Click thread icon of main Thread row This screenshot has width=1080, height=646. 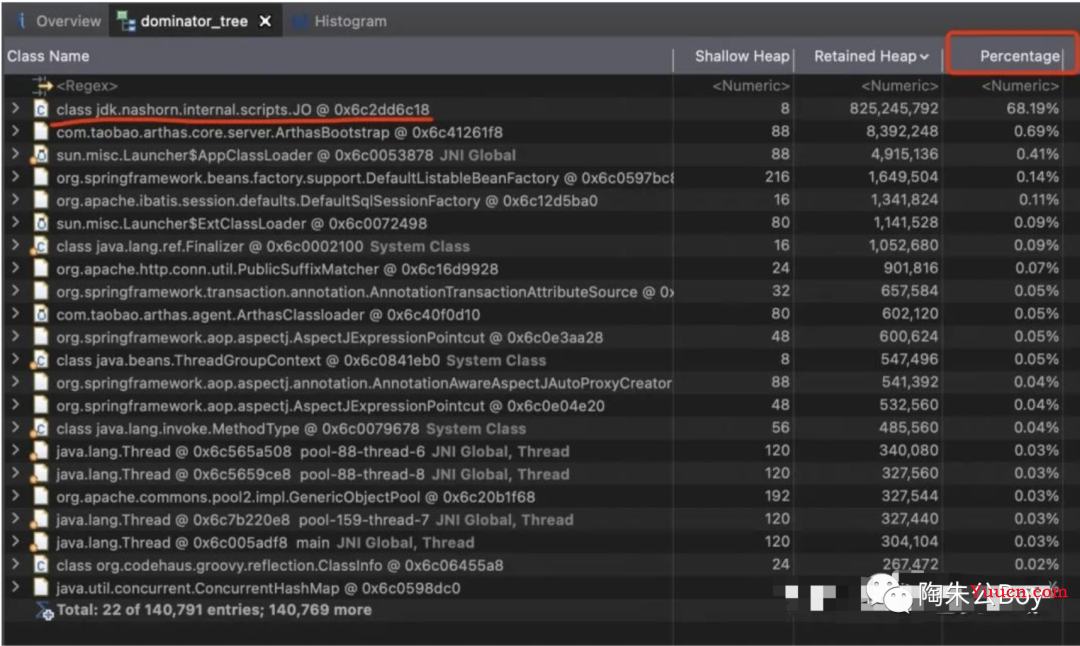41,542
